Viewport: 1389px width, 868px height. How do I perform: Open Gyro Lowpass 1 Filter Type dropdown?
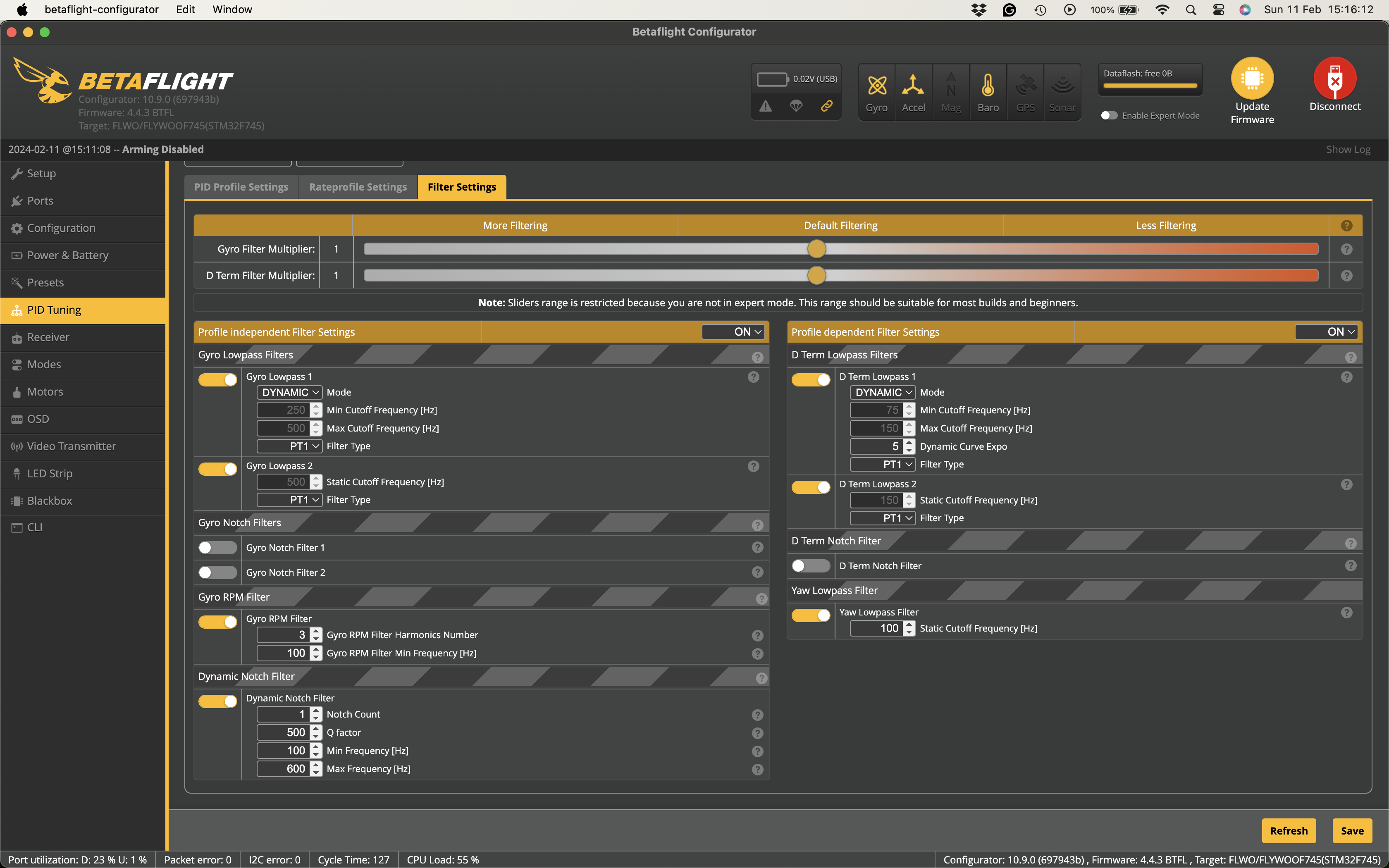[x=289, y=446]
